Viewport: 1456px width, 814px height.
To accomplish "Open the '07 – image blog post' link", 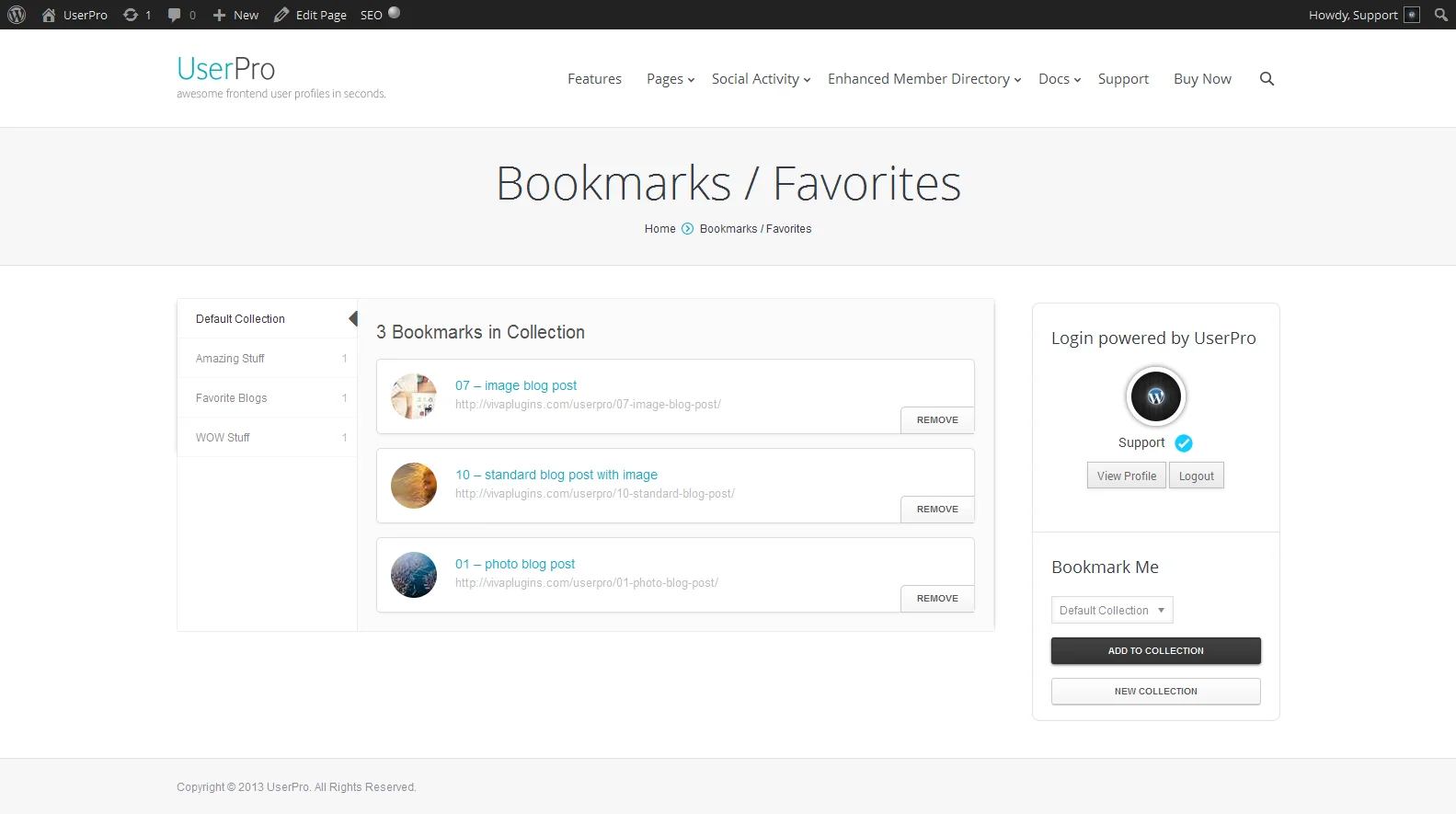I will [516, 385].
